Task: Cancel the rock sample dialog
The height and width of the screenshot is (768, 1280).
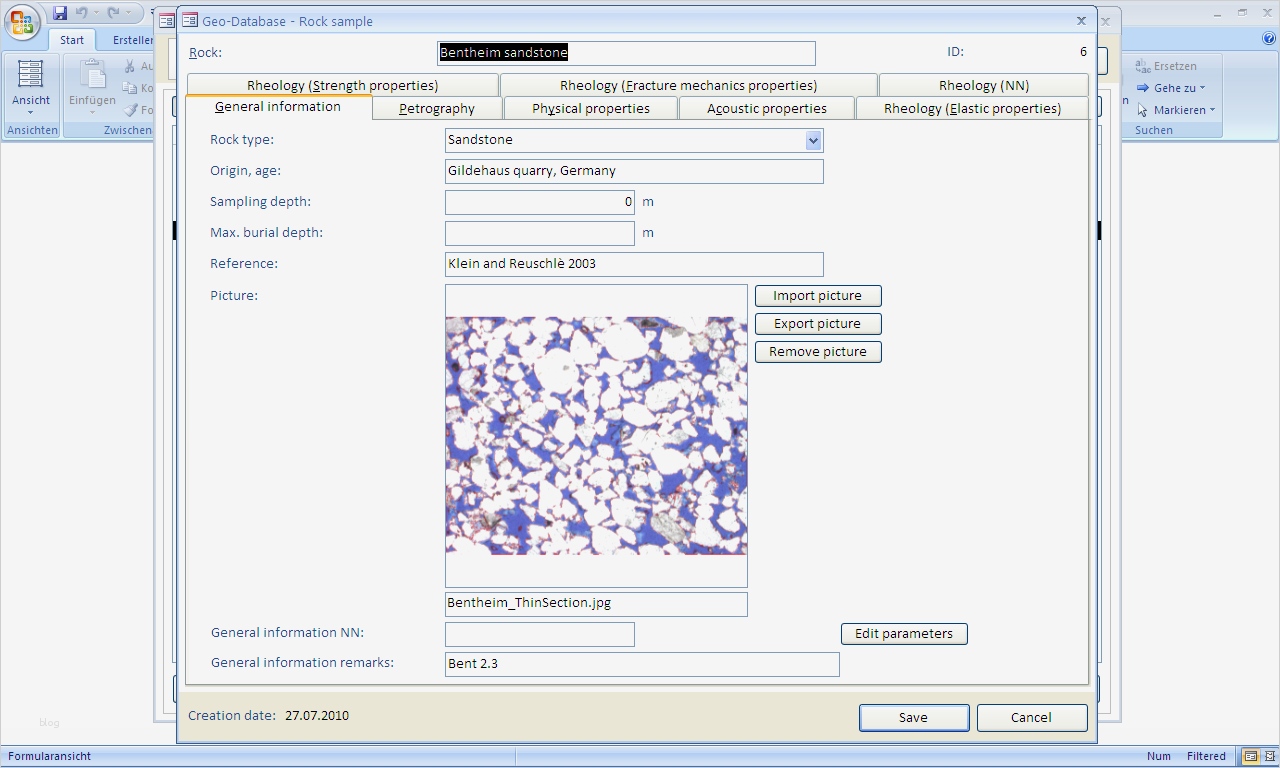Action: coord(1032,718)
